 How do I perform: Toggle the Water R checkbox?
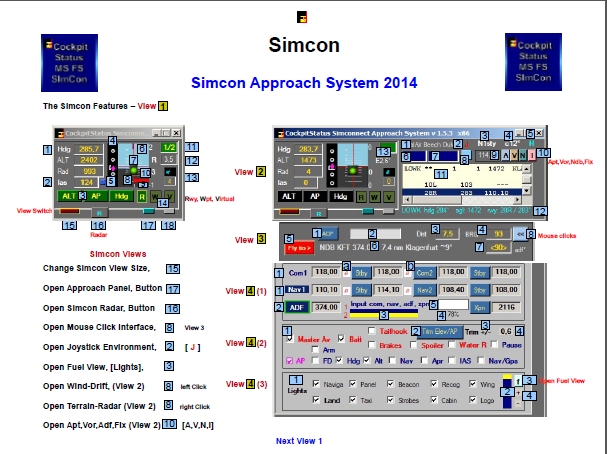pyautogui.click(x=452, y=344)
